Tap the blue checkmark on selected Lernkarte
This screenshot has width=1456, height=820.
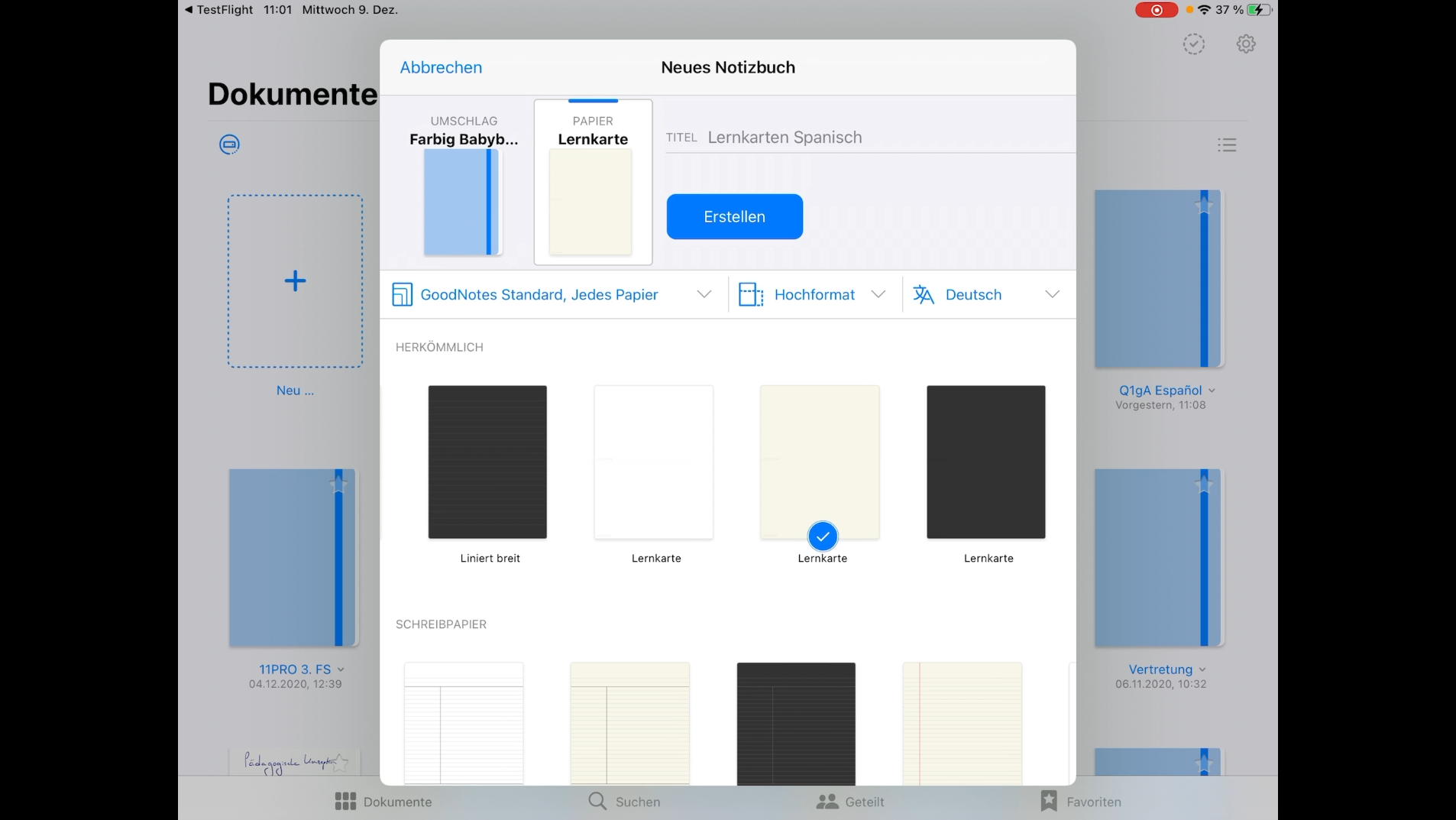click(823, 536)
